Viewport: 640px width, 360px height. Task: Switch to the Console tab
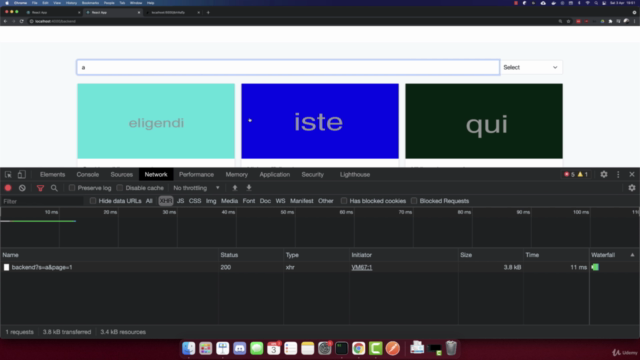coord(88,174)
